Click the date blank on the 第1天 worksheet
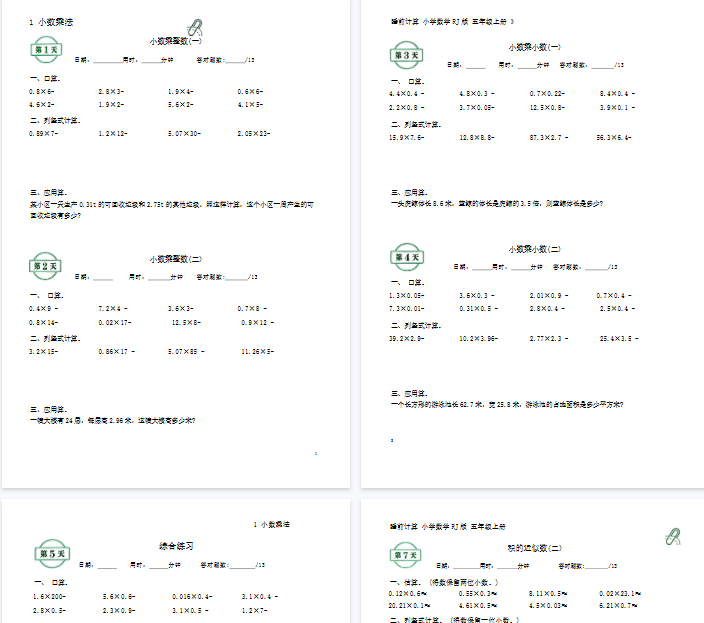Viewport: 704px width, 623px height. click(106, 61)
